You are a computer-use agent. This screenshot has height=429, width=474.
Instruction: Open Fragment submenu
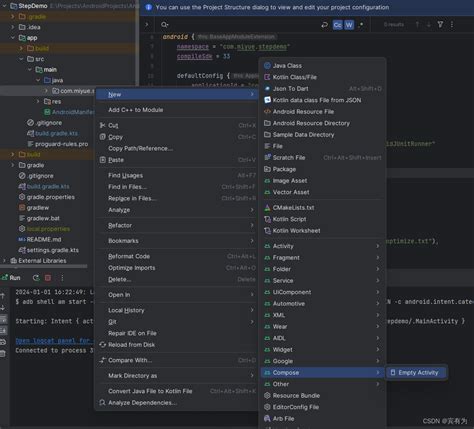pos(323,257)
